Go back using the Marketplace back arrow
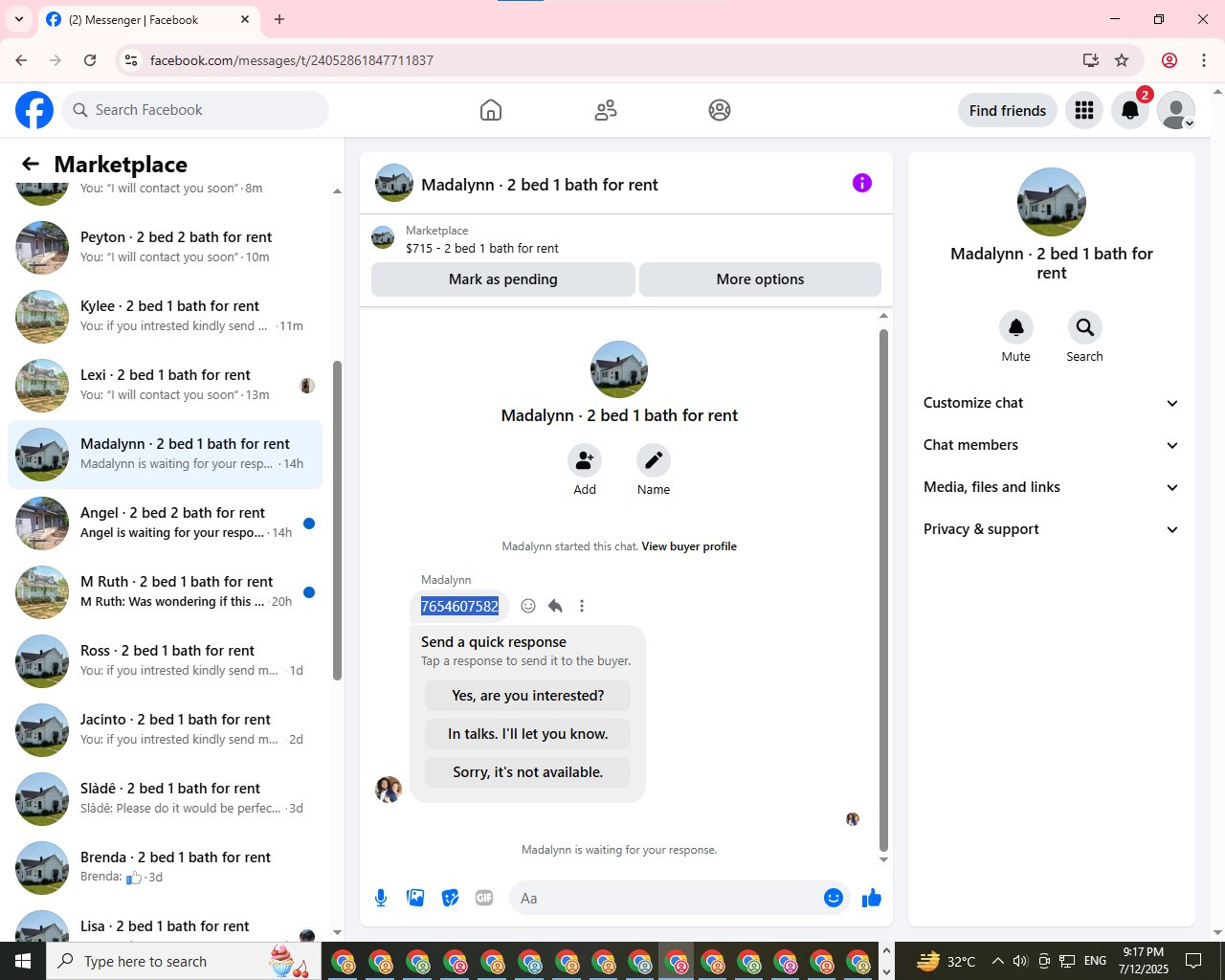This screenshot has width=1225, height=980. [31, 164]
